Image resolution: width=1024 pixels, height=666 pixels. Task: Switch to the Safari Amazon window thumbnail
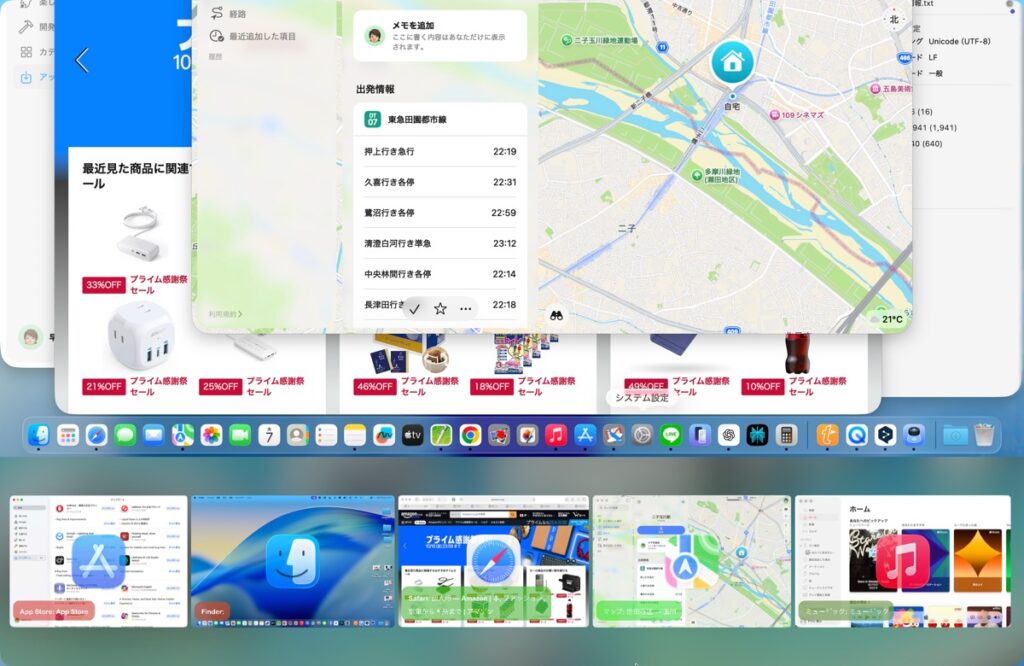coord(493,561)
